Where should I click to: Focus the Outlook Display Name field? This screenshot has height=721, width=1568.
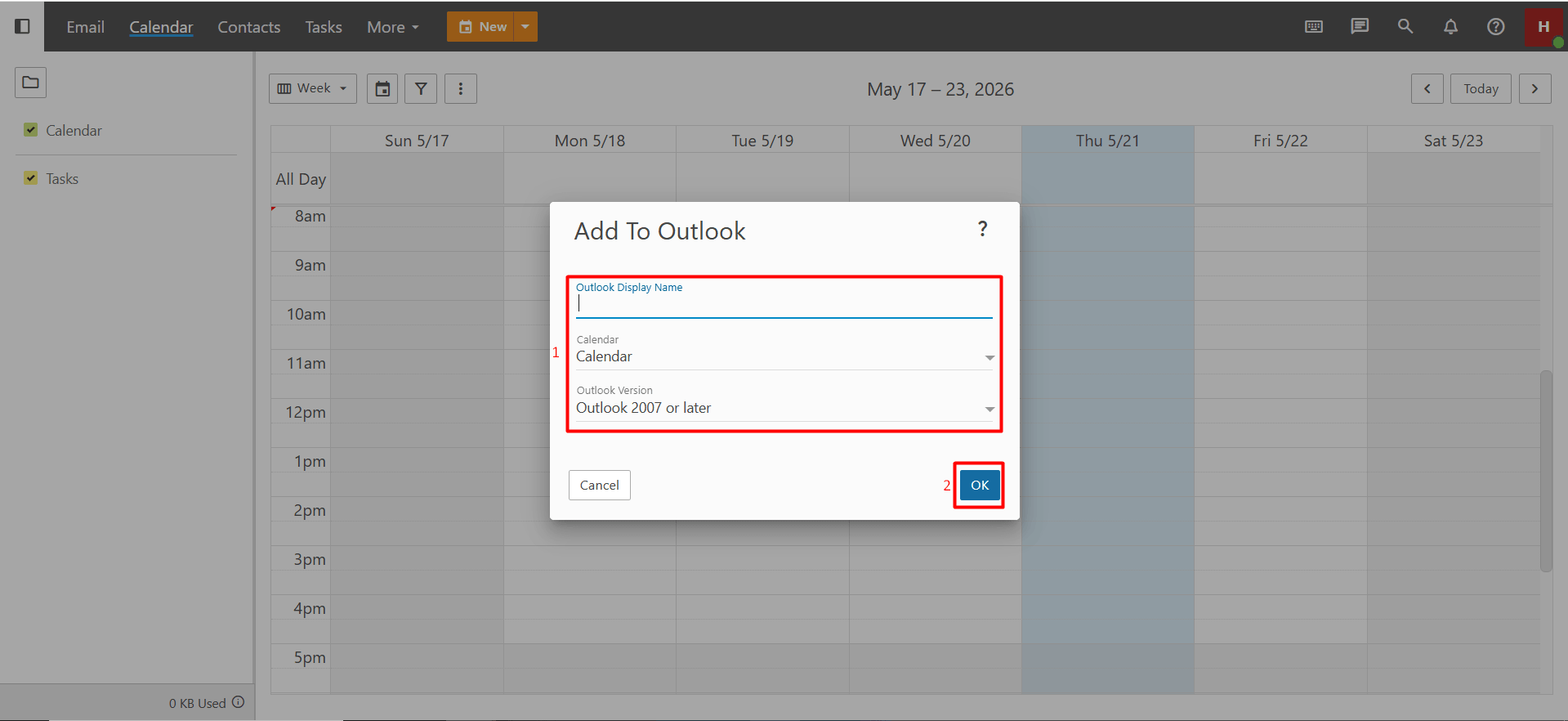click(784, 304)
